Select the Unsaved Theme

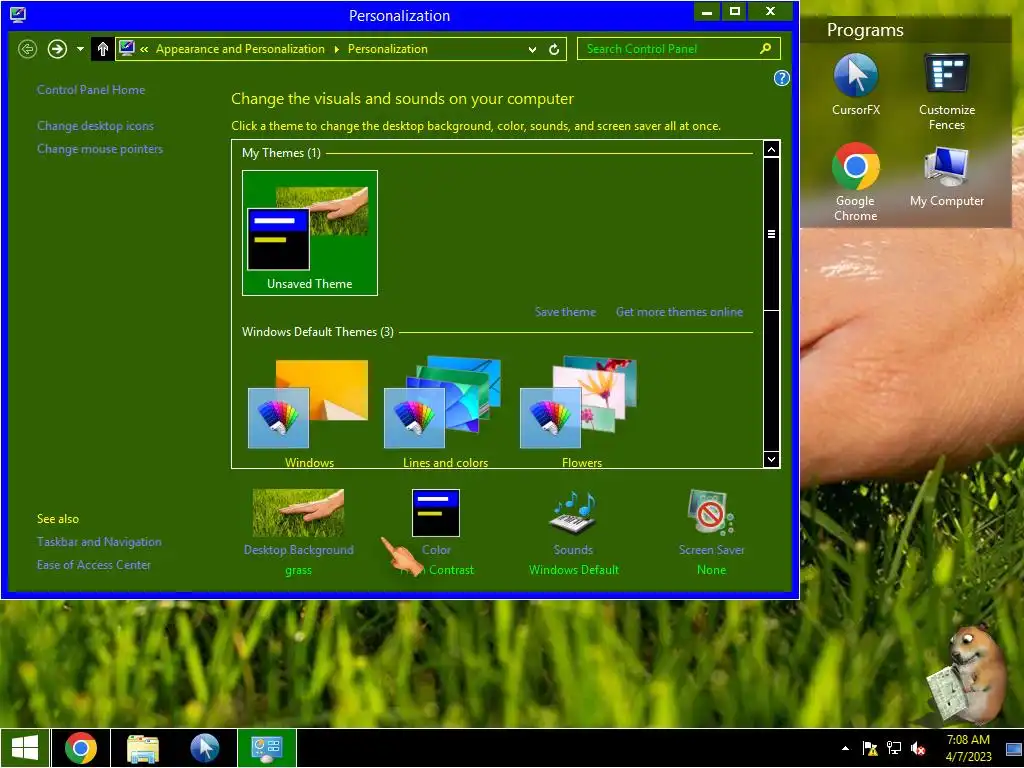(310, 233)
